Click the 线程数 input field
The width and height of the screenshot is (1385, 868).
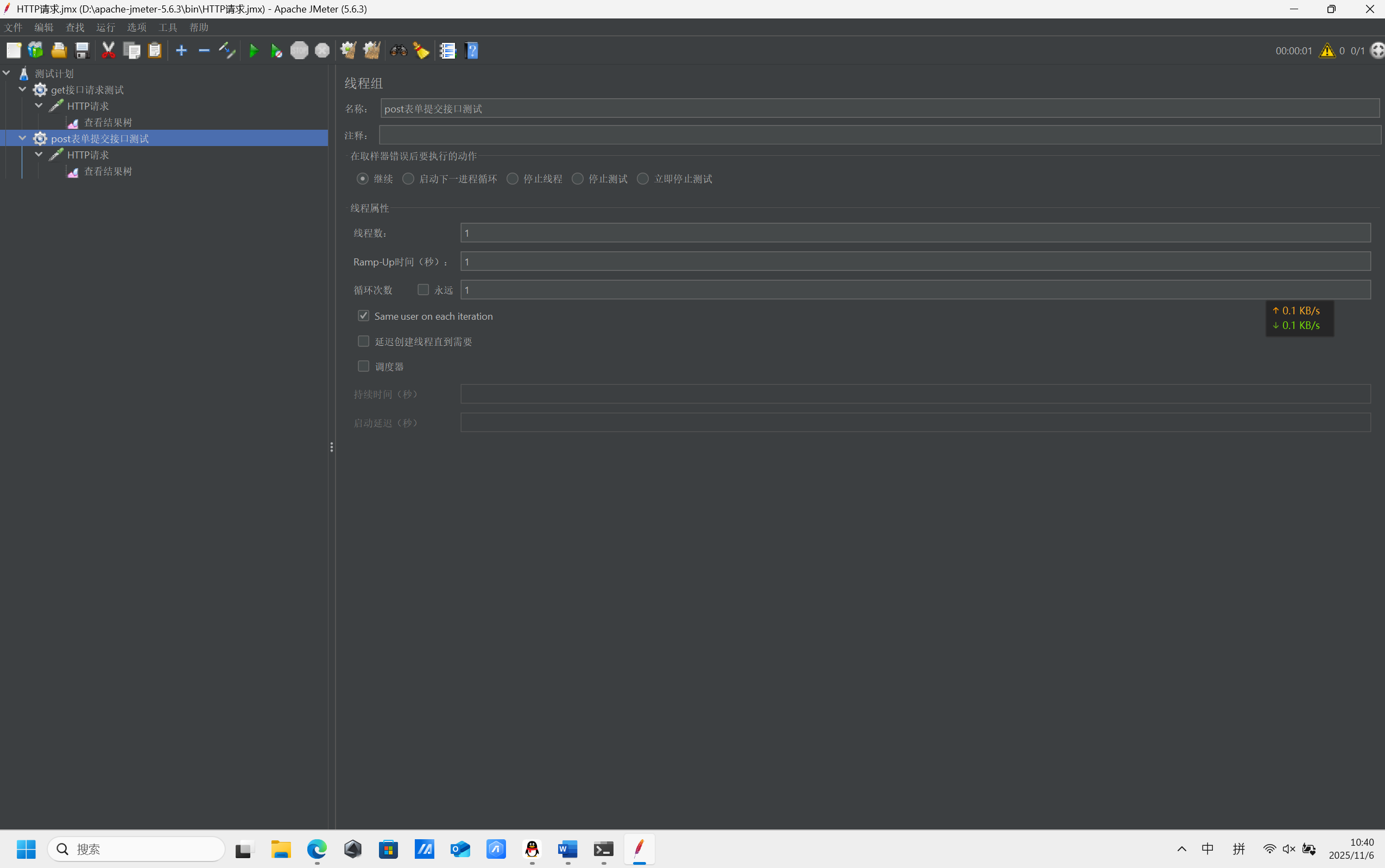(915, 232)
